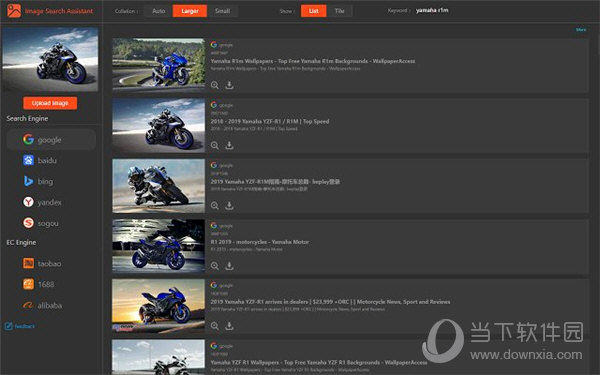Open 2018 - 2019 Yamaha YZF-R1 / R1M Top Speed title
Screen dimensions: 600x375
[x=270, y=121]
